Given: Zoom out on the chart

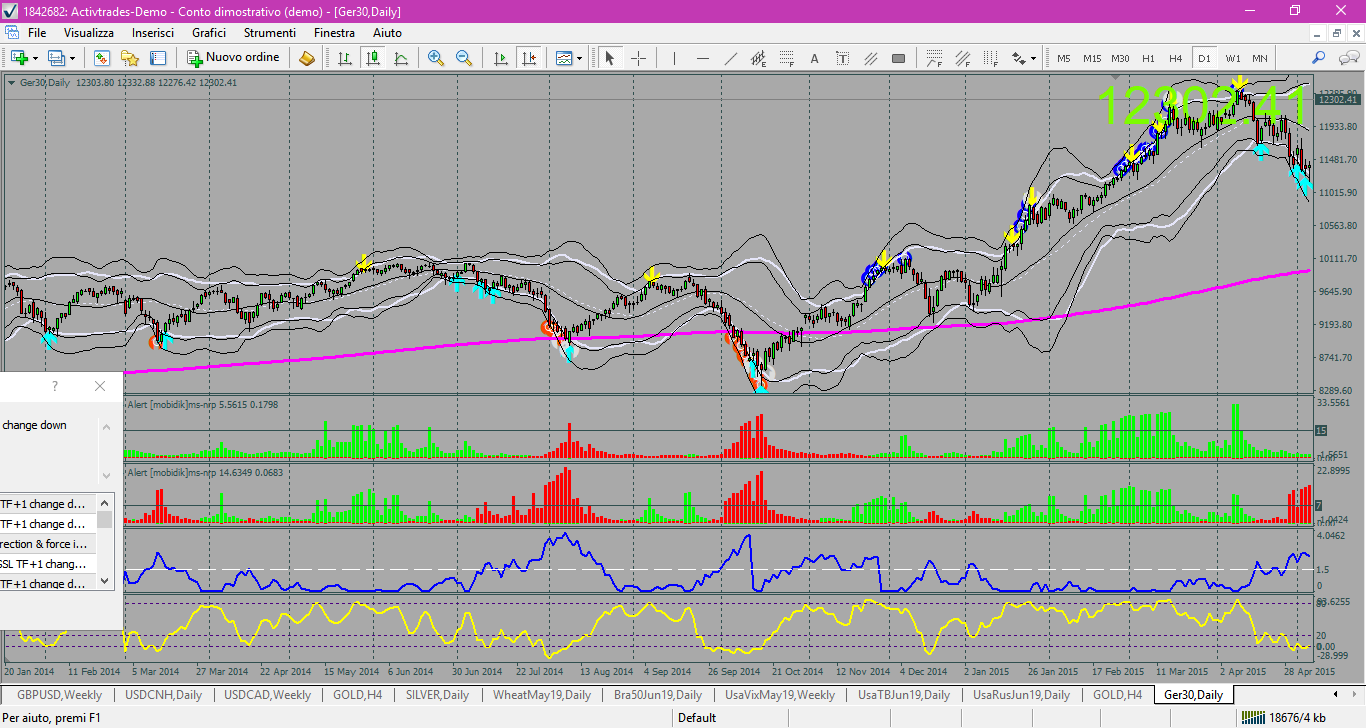Looking at the screenshot, I should pos(464,58).
